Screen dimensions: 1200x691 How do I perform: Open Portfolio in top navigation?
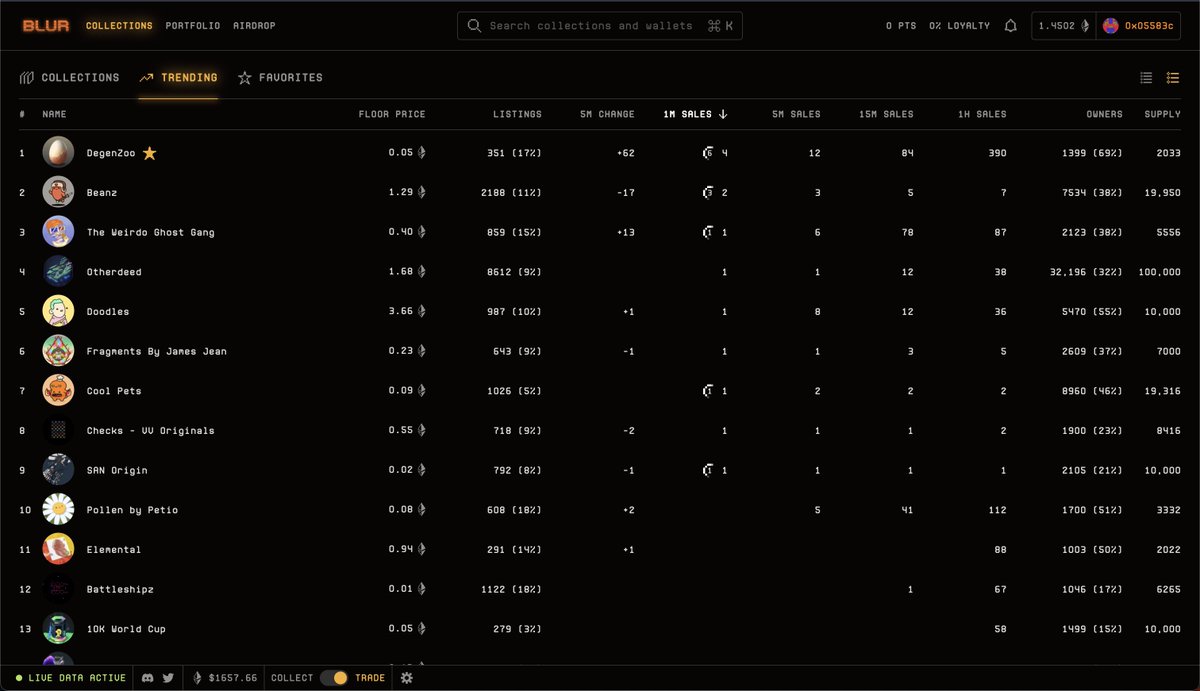[193, 26]
